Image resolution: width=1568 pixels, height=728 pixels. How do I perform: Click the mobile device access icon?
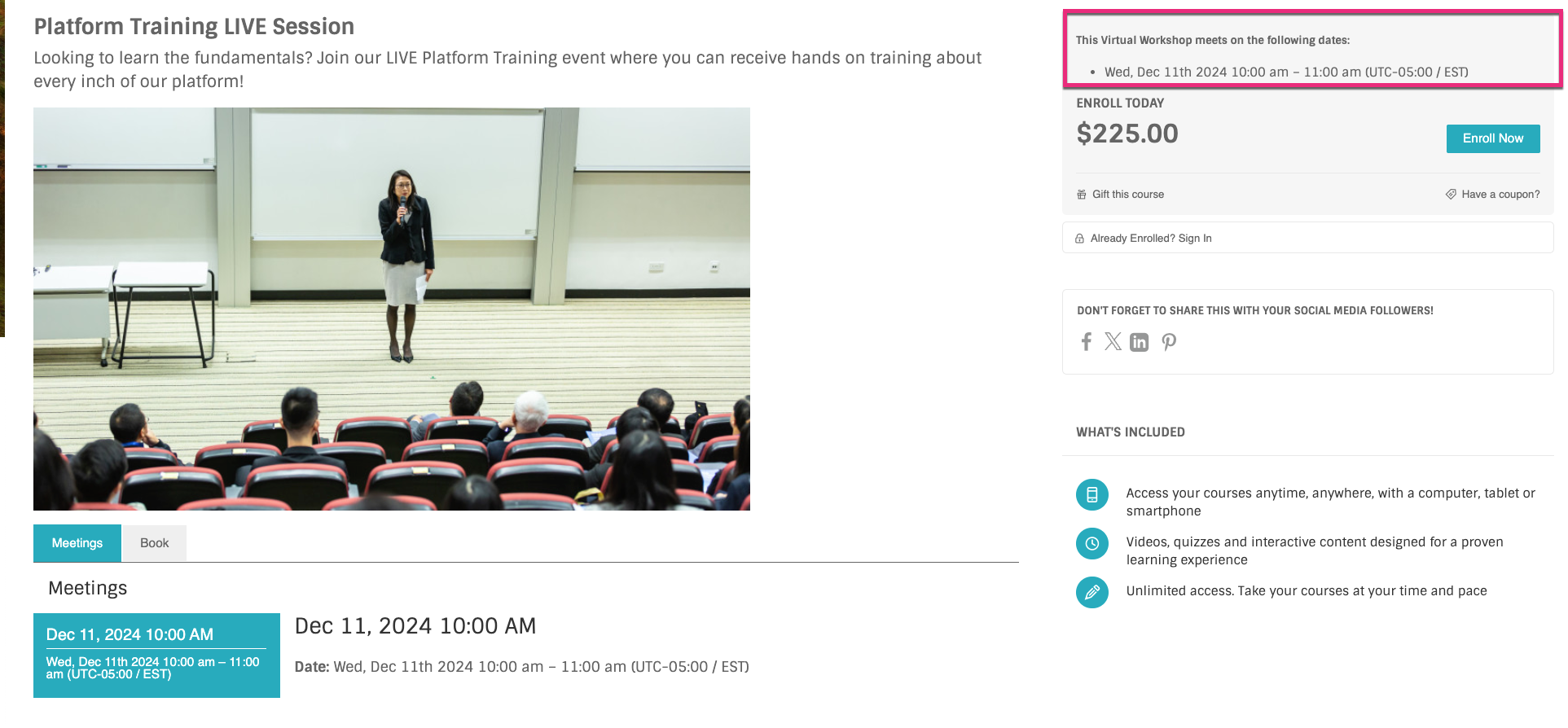point(1092,494)
